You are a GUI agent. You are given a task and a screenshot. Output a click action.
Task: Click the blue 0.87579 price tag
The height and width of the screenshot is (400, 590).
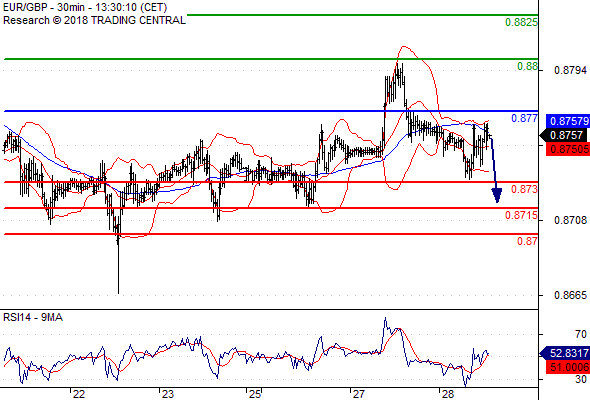click(568, 121)
